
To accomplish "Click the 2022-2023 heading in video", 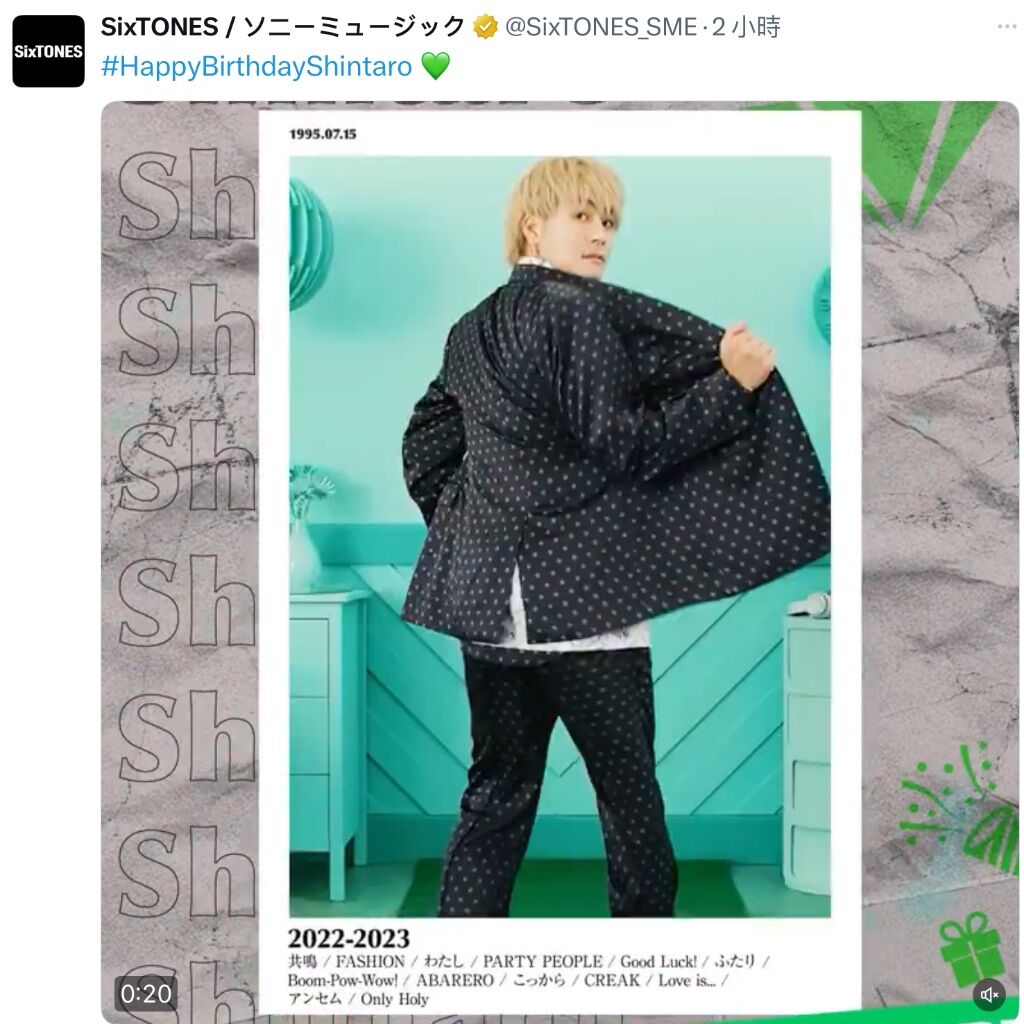I will point(349,938).
